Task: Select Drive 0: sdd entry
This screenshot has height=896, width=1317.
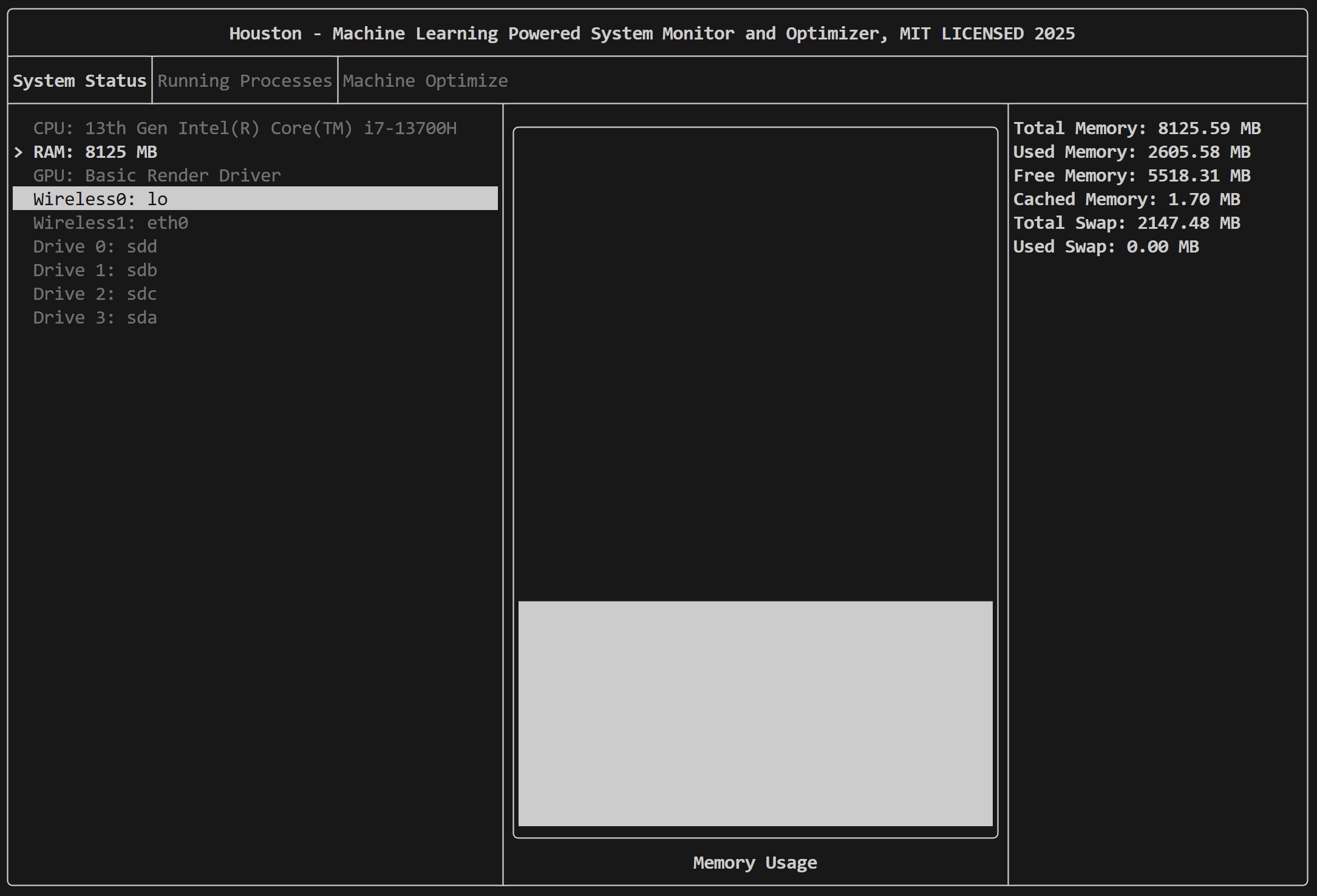Action: (x=95, y=246)
